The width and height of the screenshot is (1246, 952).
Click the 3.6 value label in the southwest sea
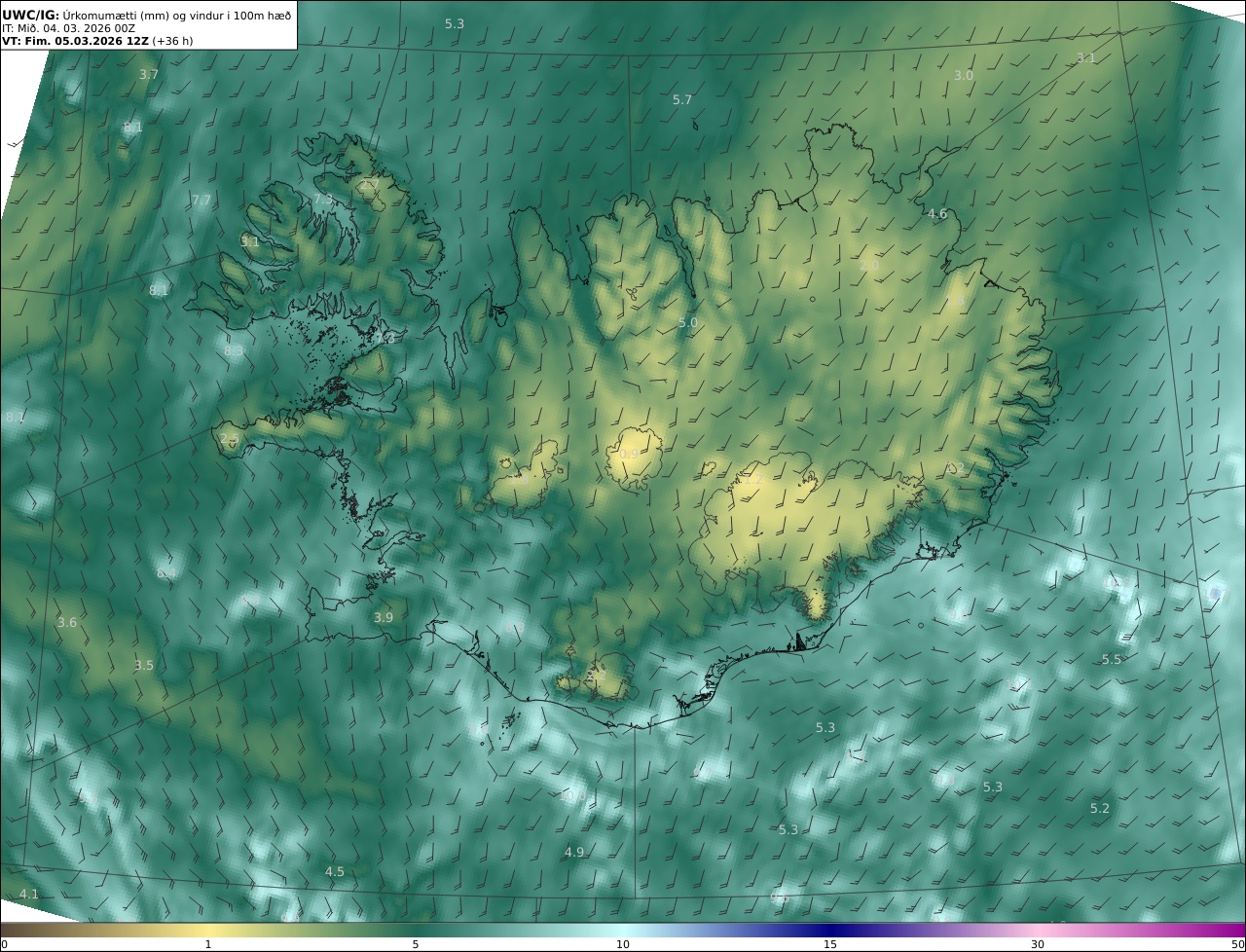(67, 622)
